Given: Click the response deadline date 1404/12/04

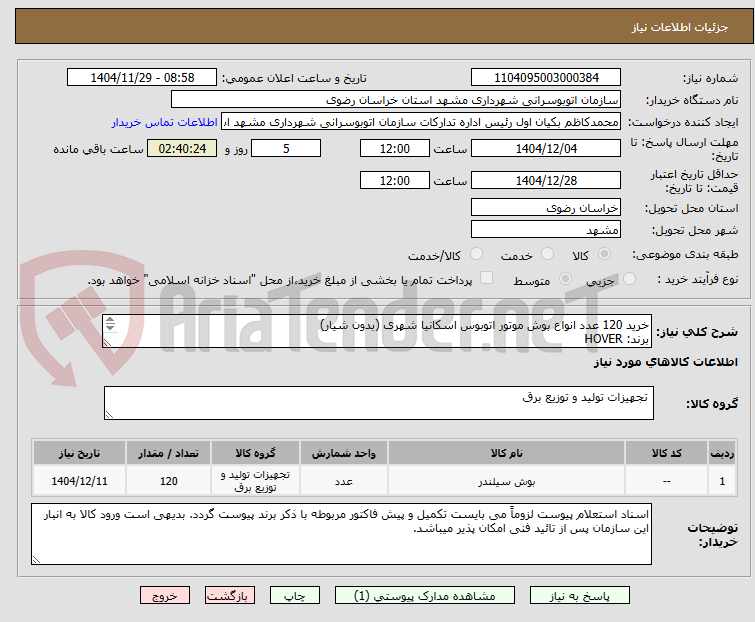Looking at the screenshot, I should [x=546, y=148].
